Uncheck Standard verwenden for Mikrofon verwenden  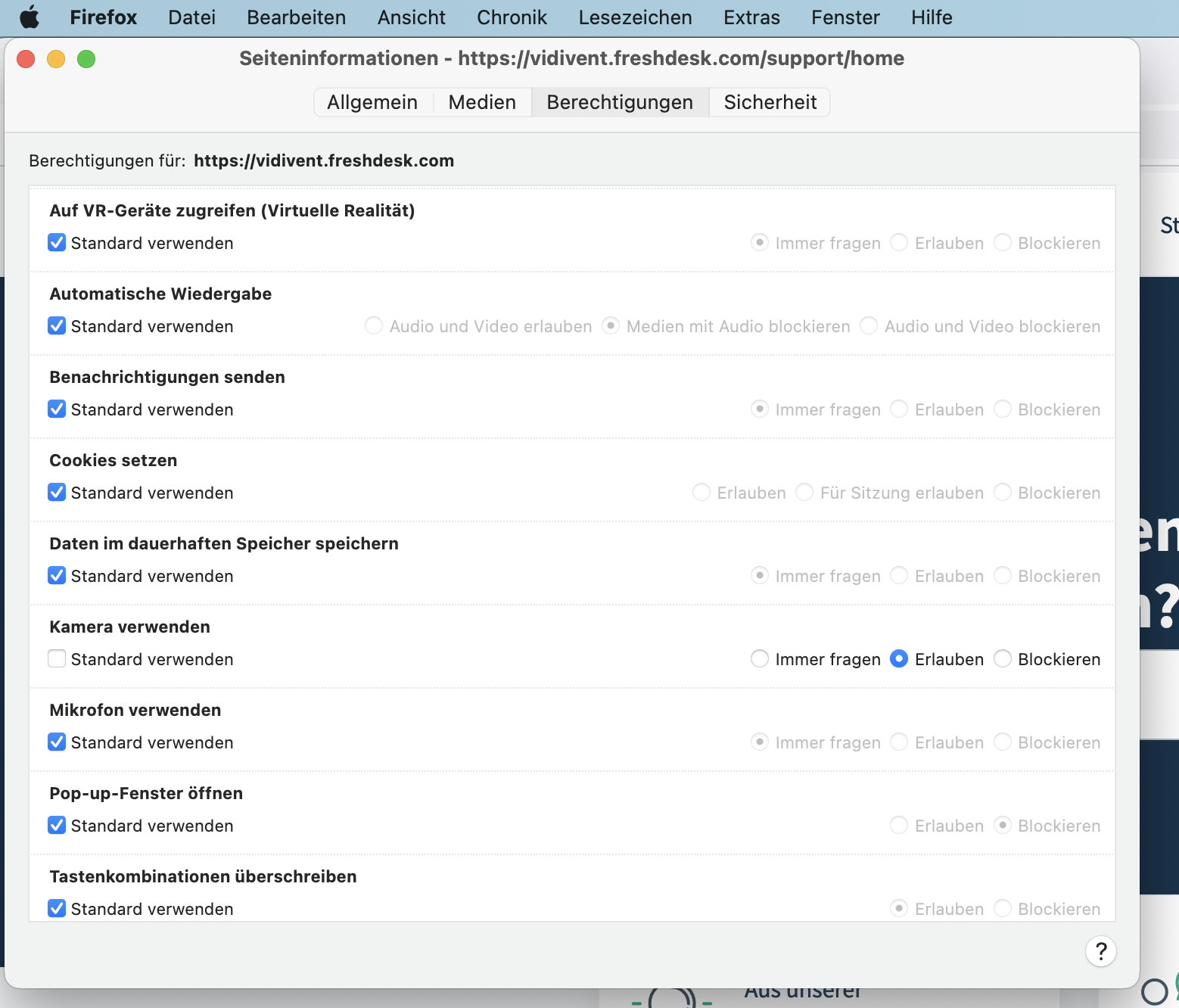57,742
